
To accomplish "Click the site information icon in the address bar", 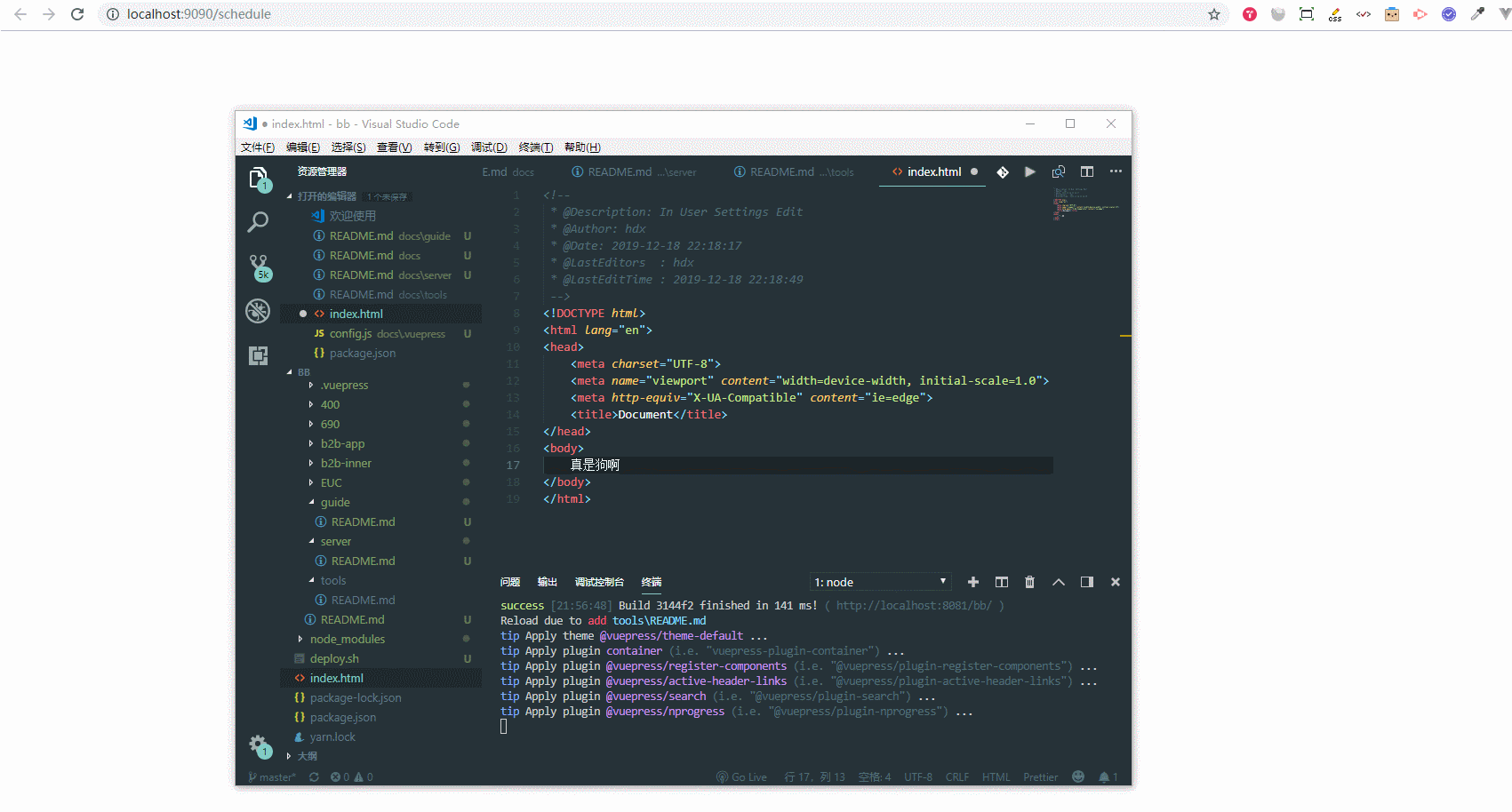I will point(113,14).
